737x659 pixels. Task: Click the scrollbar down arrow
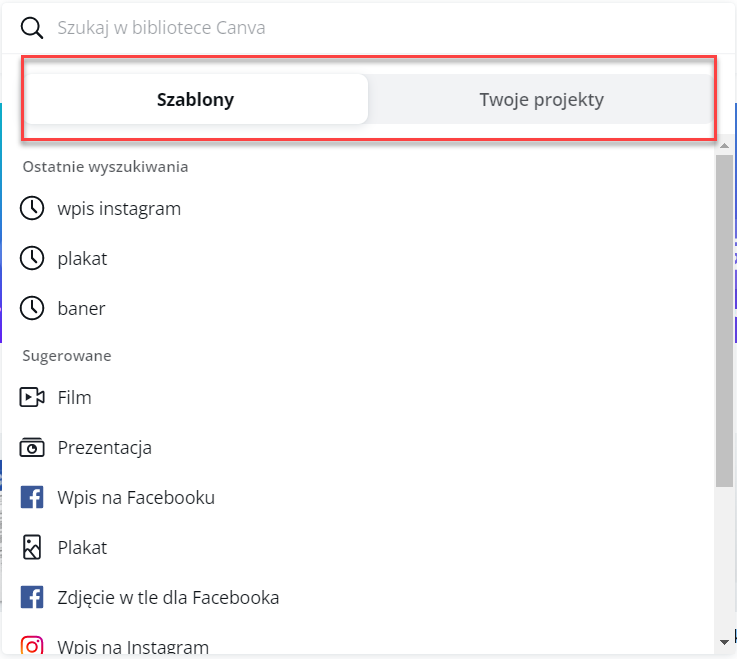[x=725, y=640]
